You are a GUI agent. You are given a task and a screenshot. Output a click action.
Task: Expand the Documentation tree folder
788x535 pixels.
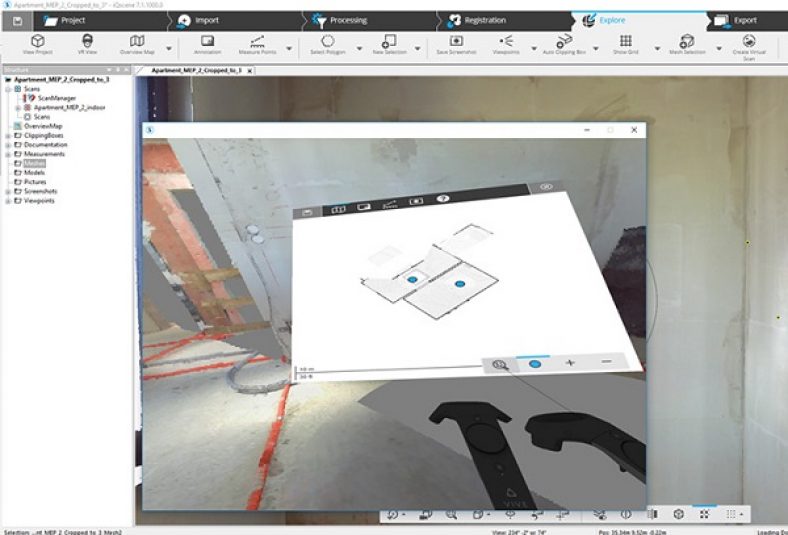coord(8,145)
